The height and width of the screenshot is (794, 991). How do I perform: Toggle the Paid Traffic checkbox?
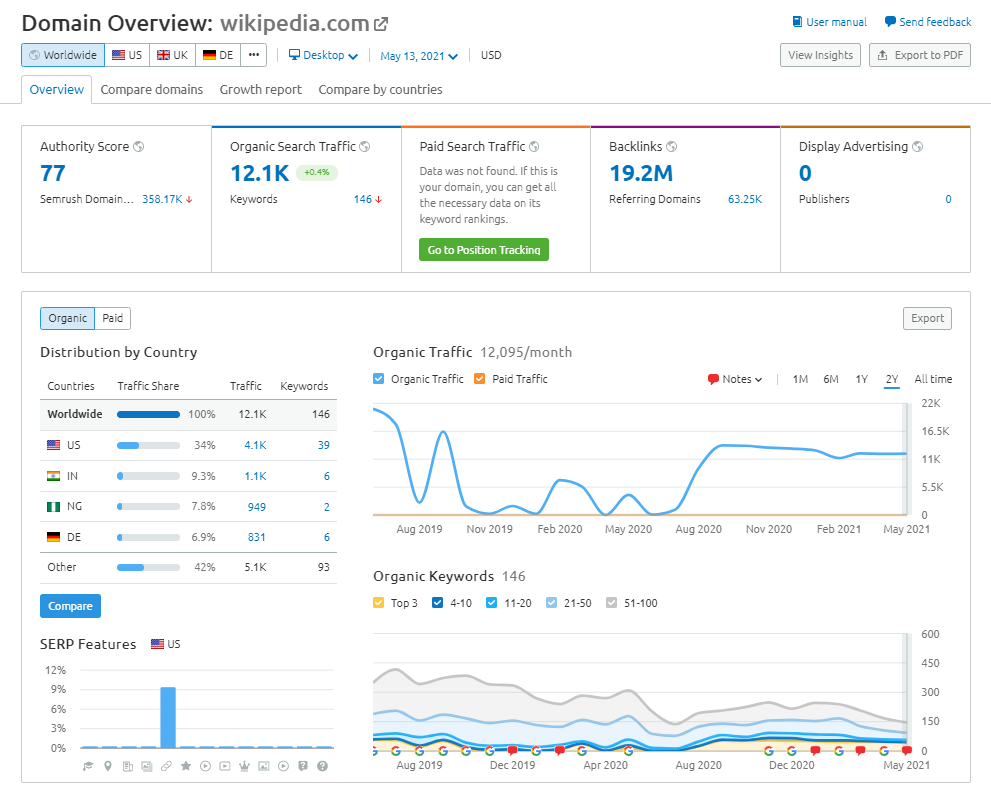pyautogui.click(x=480, y=379)
